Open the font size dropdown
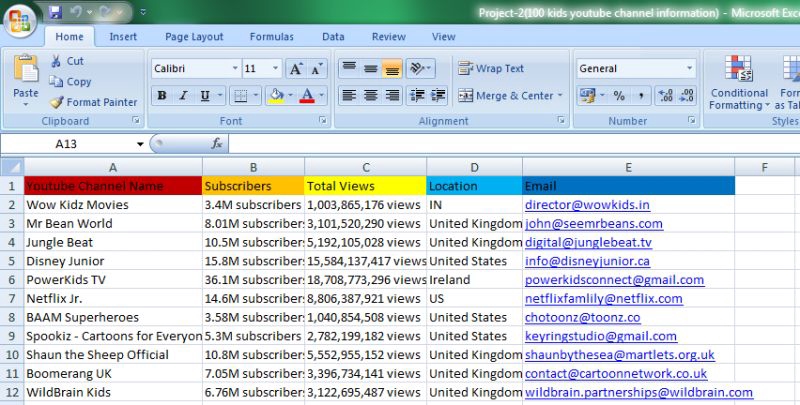 click(x=276, y=68)
